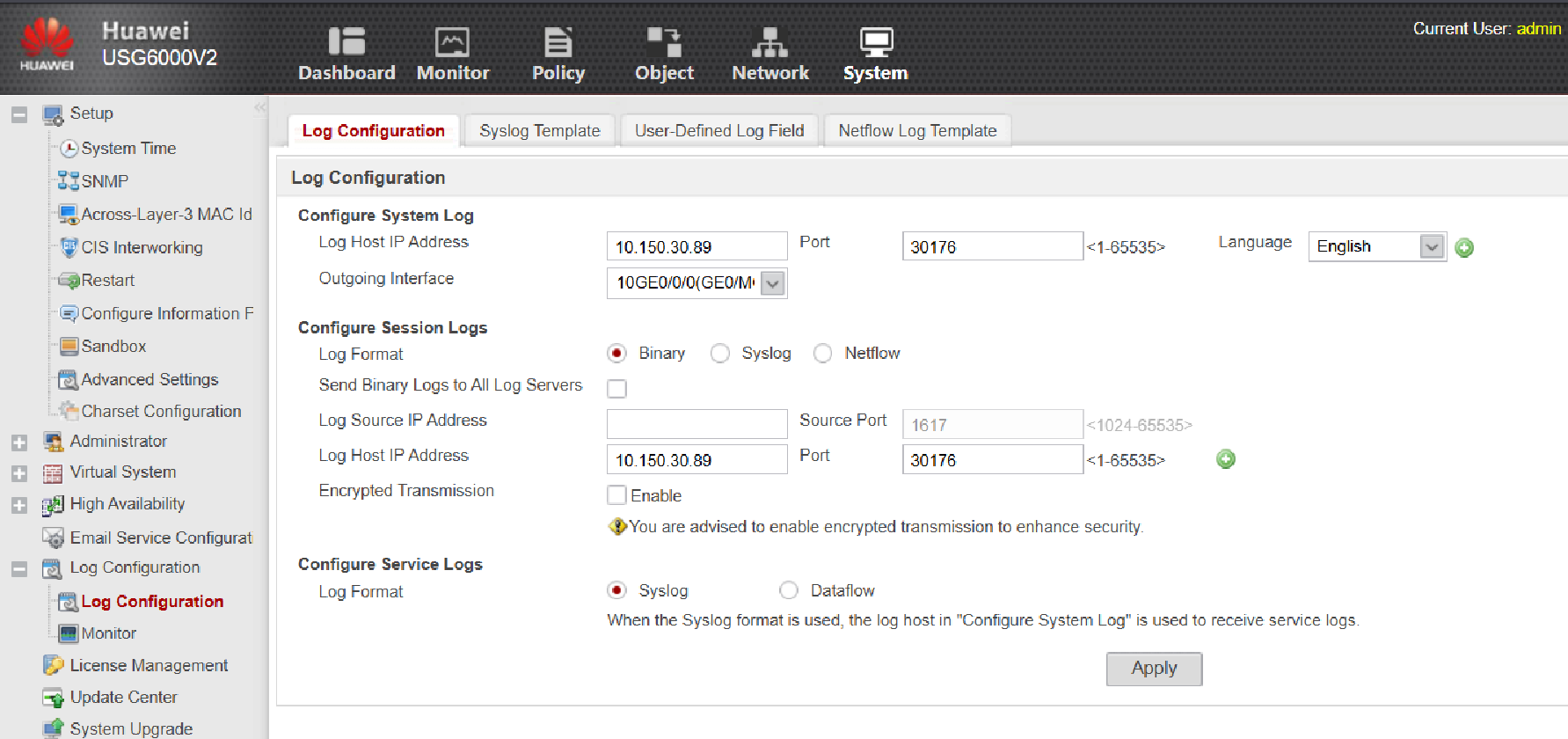Enable the Encrypted Transmission checkbox
1568x739 pixels.
tap(617, 495)
